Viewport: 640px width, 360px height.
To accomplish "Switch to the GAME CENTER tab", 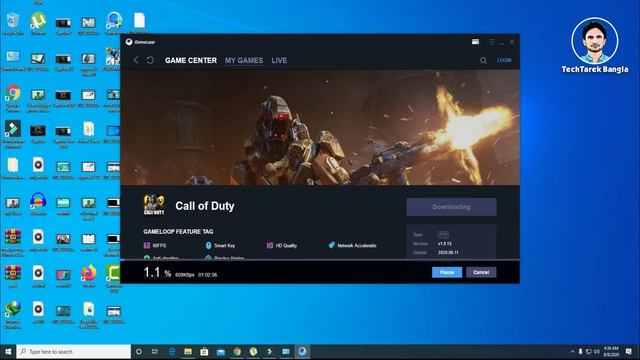I will (191, 60).
